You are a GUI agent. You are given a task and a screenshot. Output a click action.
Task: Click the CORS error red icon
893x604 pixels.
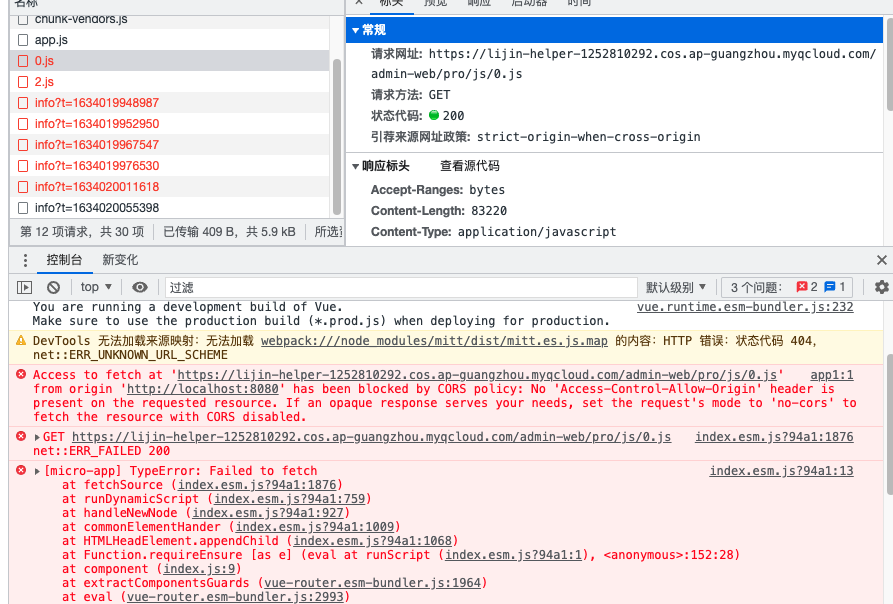tap(21, 374)
